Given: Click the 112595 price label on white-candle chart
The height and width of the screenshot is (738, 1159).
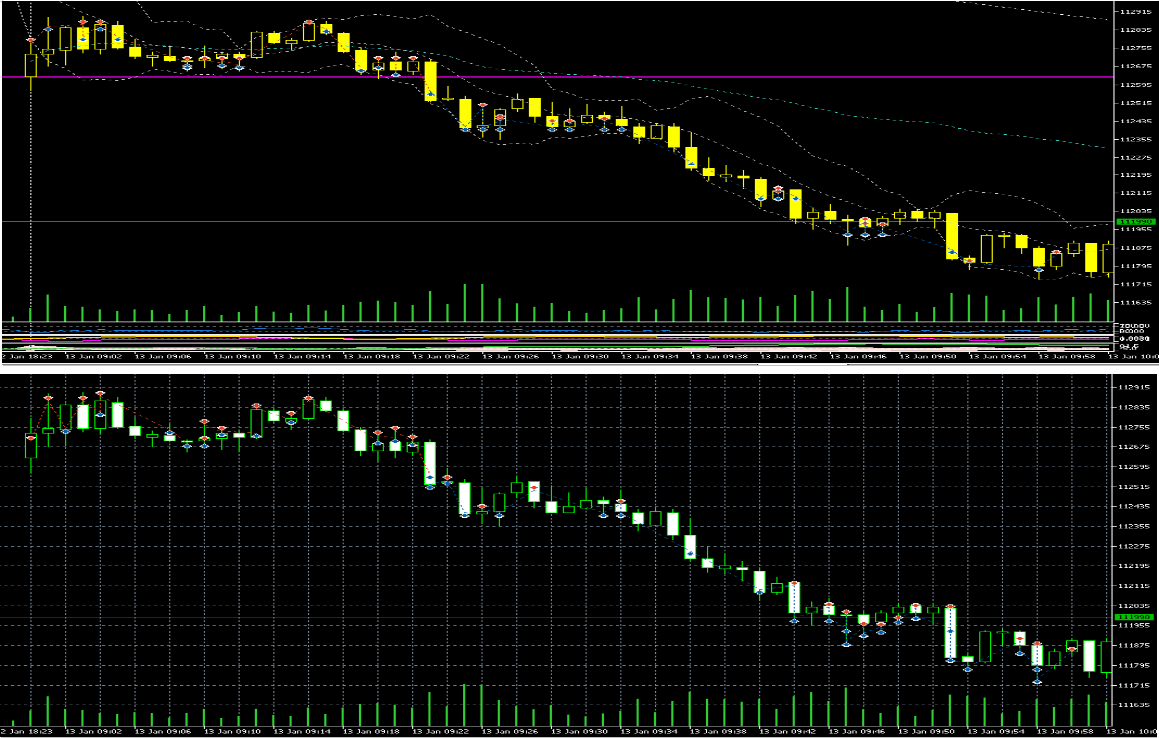Looking at the screenshot, I should click(x=1132, y=467).
